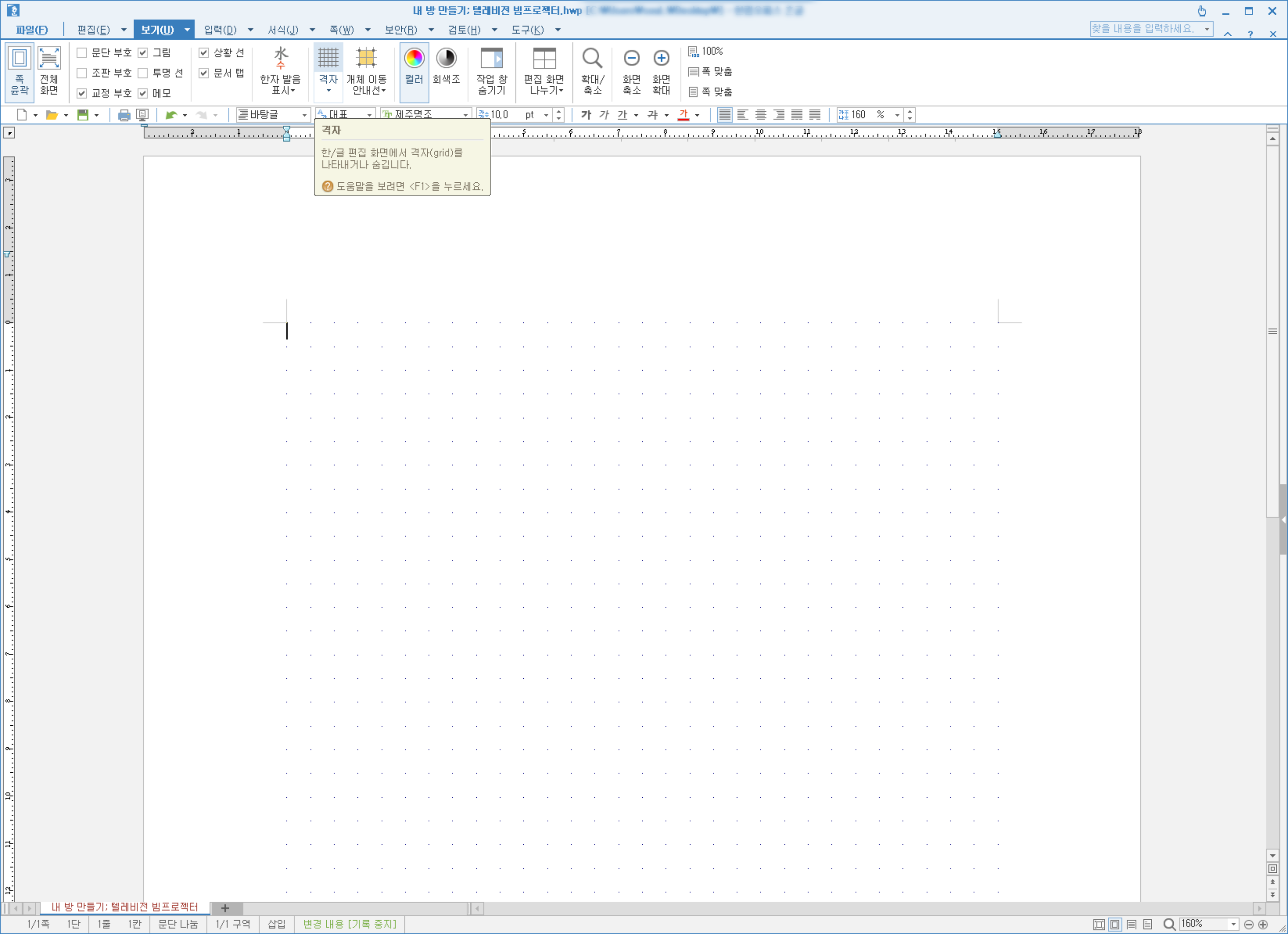
Task: Open the 서식(J) menu
Action: (283, 30)
